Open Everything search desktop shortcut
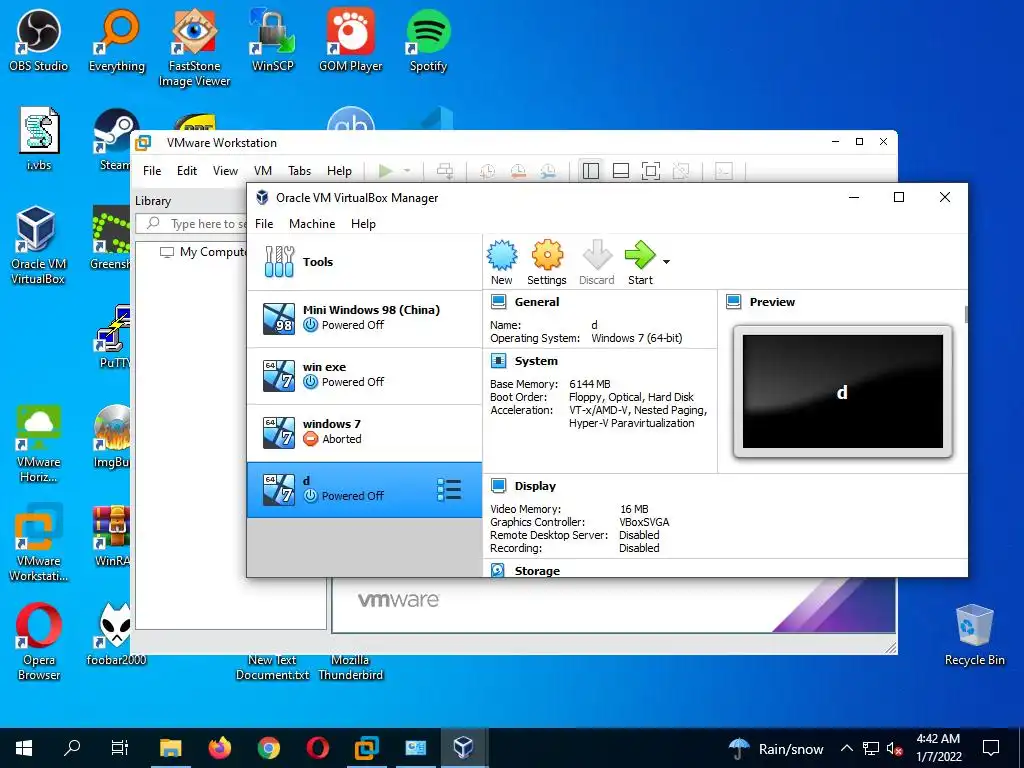Viewport: 1024px width, 768px height. click(117, 41)
